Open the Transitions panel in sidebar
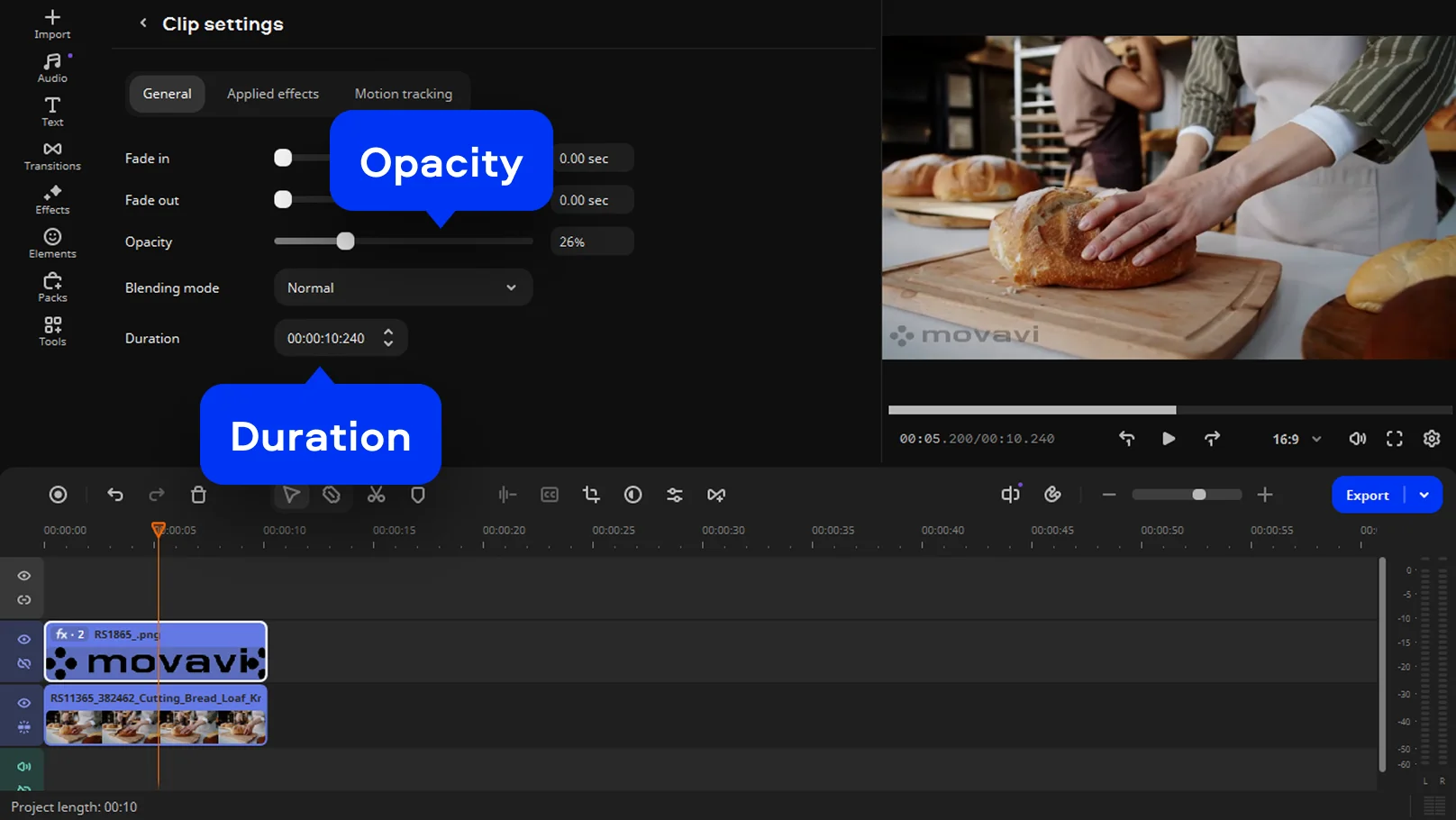 (x=52, y=155)
